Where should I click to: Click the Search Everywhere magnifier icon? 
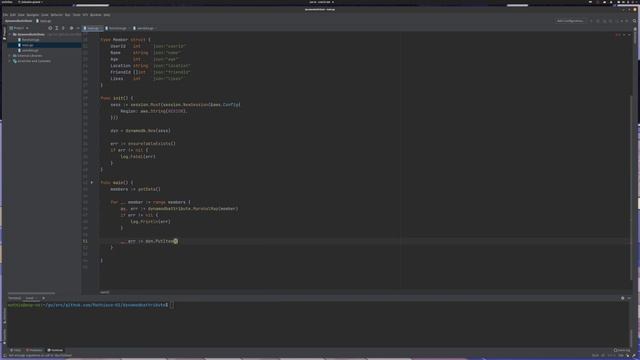(x=634, y=21)
